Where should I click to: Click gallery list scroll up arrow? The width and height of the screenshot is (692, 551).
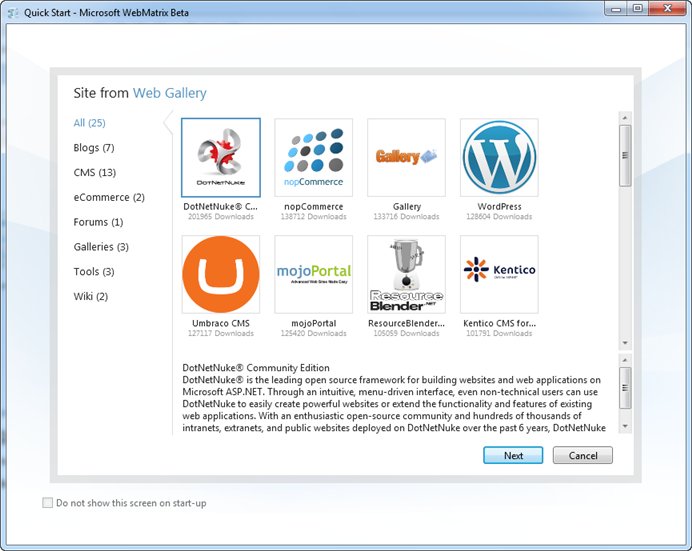[x=625, y=118]
